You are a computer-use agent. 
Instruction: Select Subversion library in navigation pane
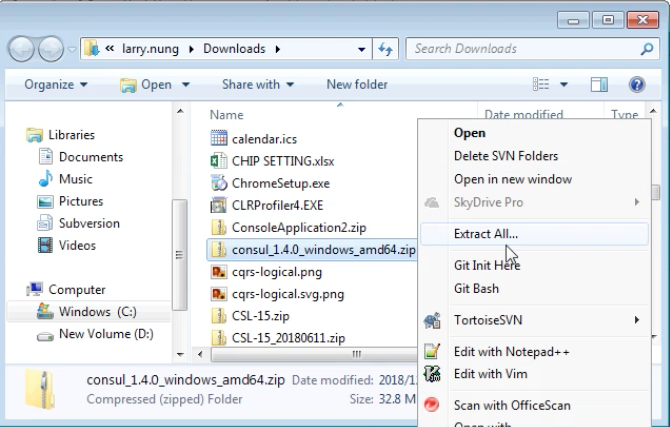click(x=79, y=224)
